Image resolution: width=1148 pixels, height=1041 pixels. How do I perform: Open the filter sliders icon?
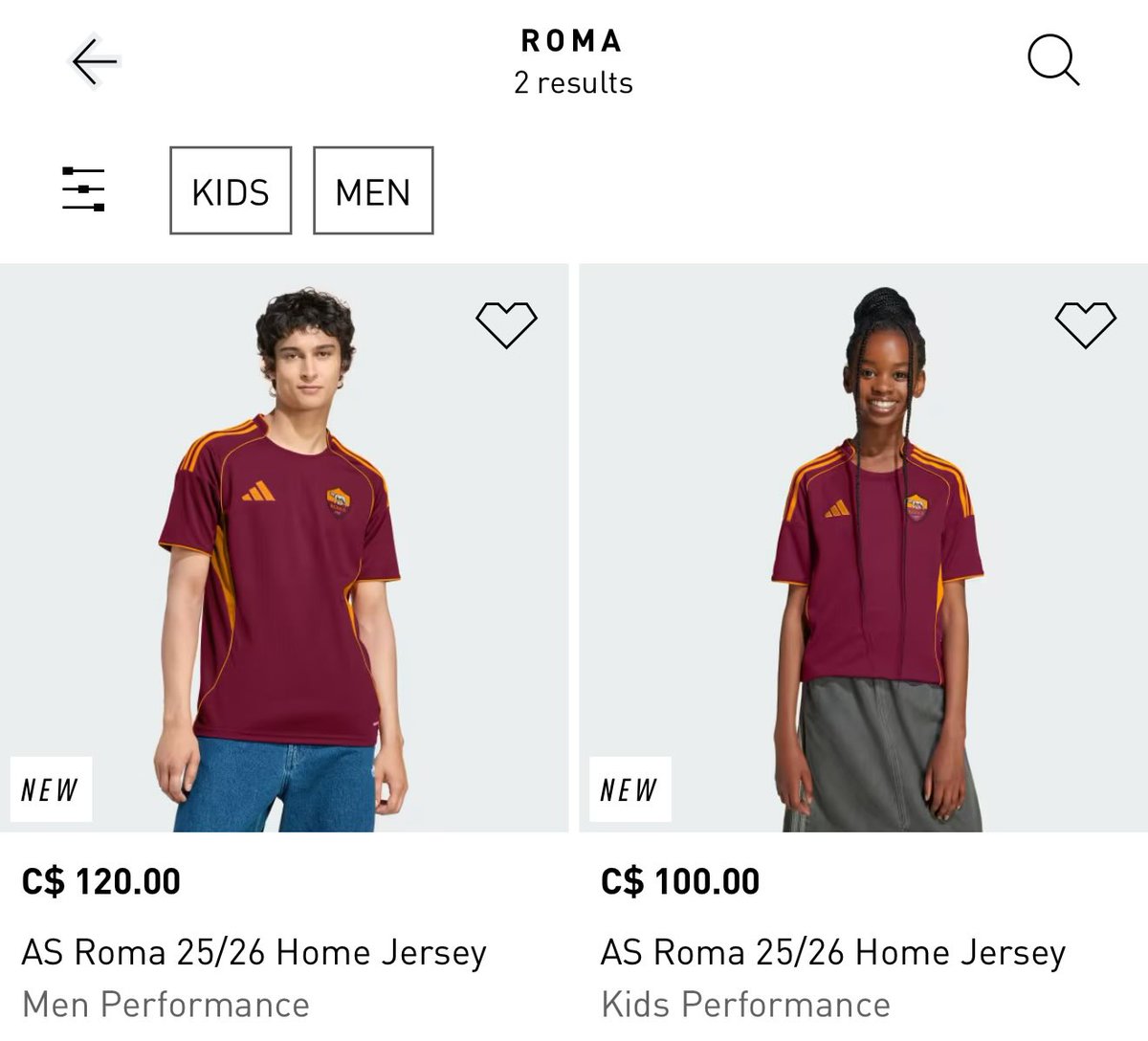83,189
